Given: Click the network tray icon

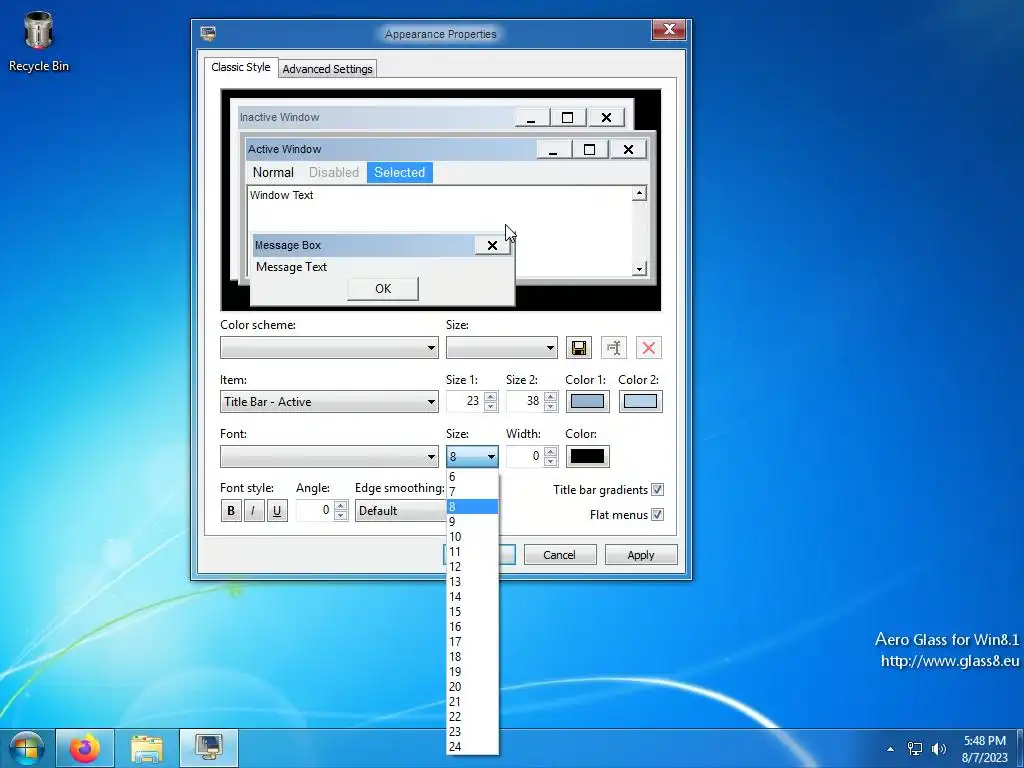Looking at the screenshot, I should (x=915, y=749).
